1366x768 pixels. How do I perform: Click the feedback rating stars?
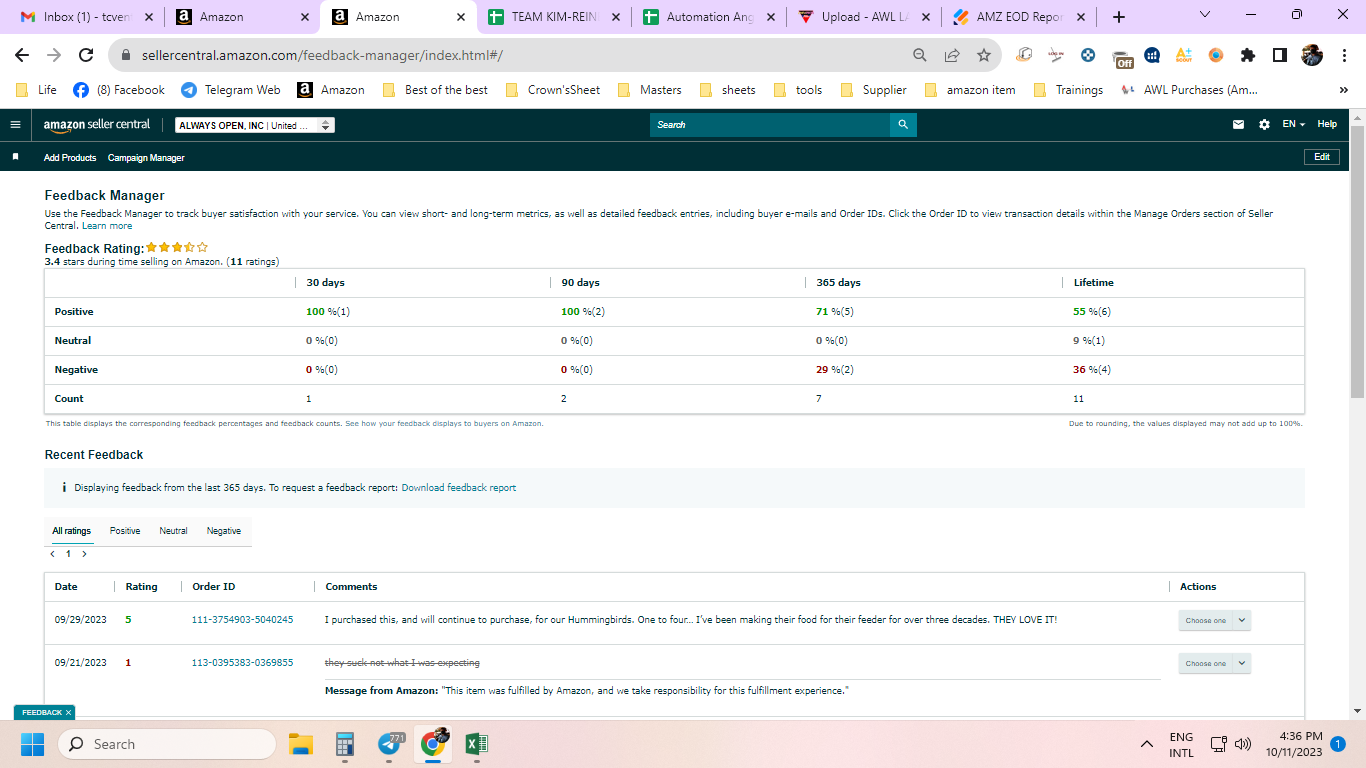(x=177, y=247)
